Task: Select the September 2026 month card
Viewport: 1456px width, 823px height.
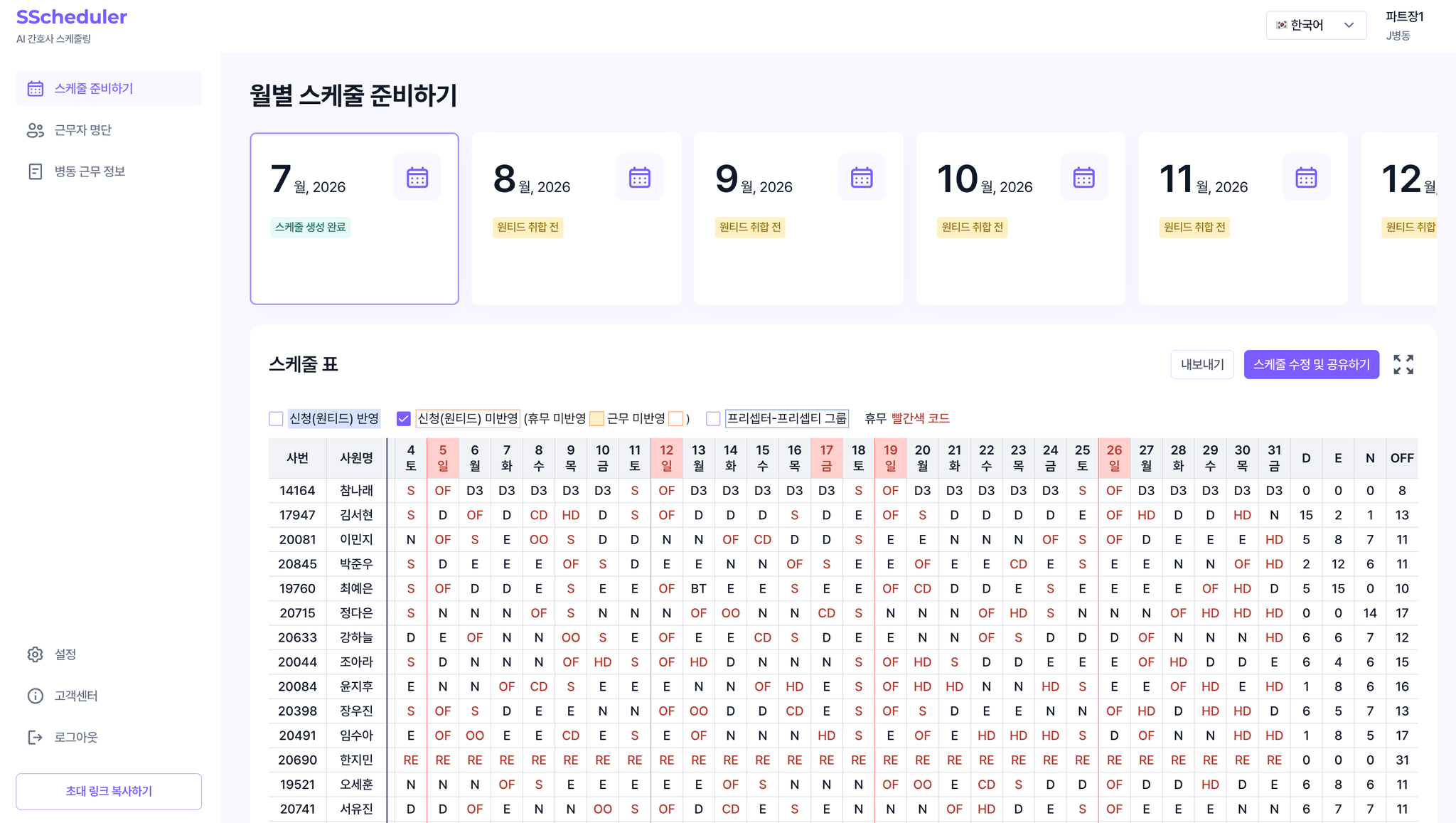Action: 798,218
